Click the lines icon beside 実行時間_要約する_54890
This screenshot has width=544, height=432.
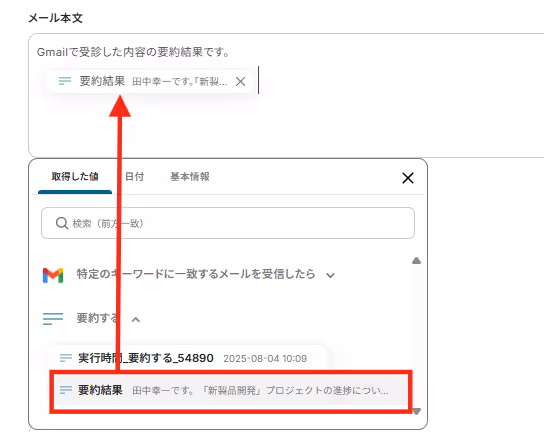[x=66, y=358]
